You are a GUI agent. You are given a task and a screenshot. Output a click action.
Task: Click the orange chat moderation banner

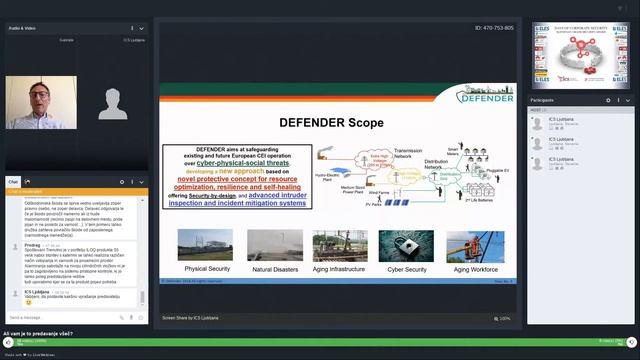coord(77,192)
